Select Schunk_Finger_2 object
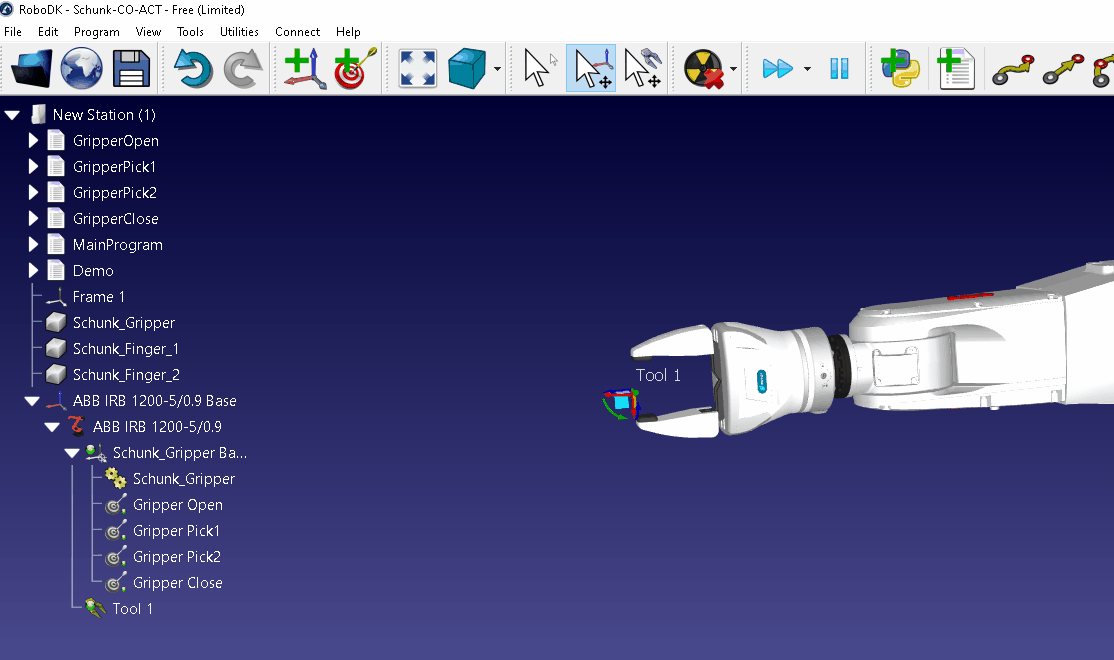 126,375
